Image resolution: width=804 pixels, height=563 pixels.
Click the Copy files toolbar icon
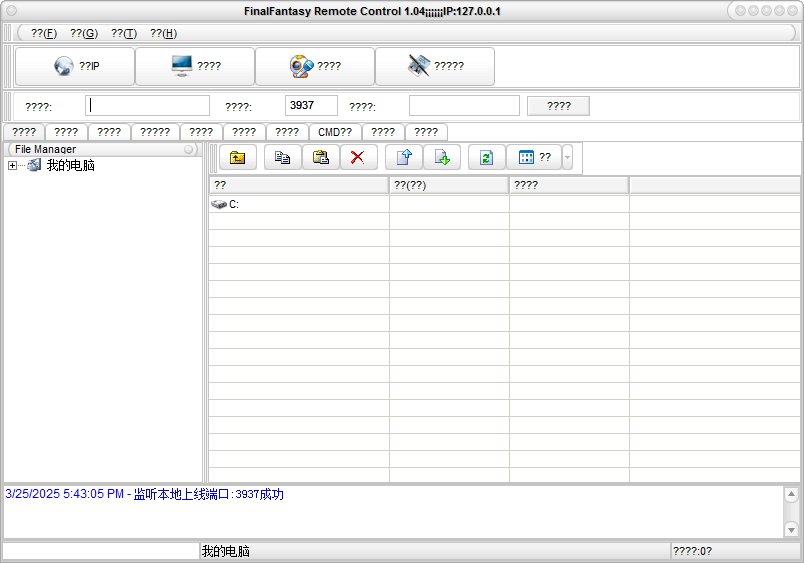click(x=282, y=157)
